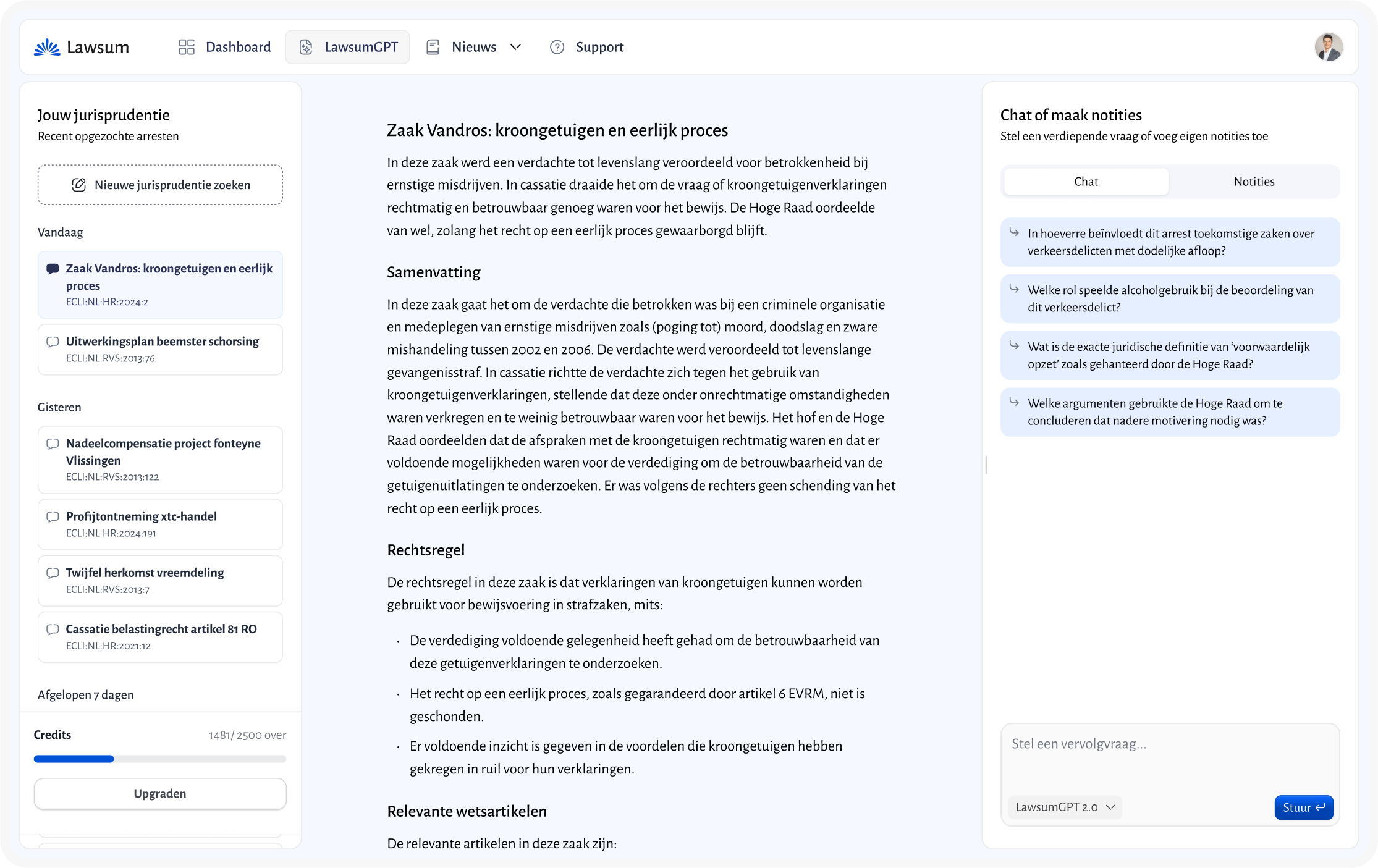
Task: Click the Lawsum logo icon
Action: (47, 47)
